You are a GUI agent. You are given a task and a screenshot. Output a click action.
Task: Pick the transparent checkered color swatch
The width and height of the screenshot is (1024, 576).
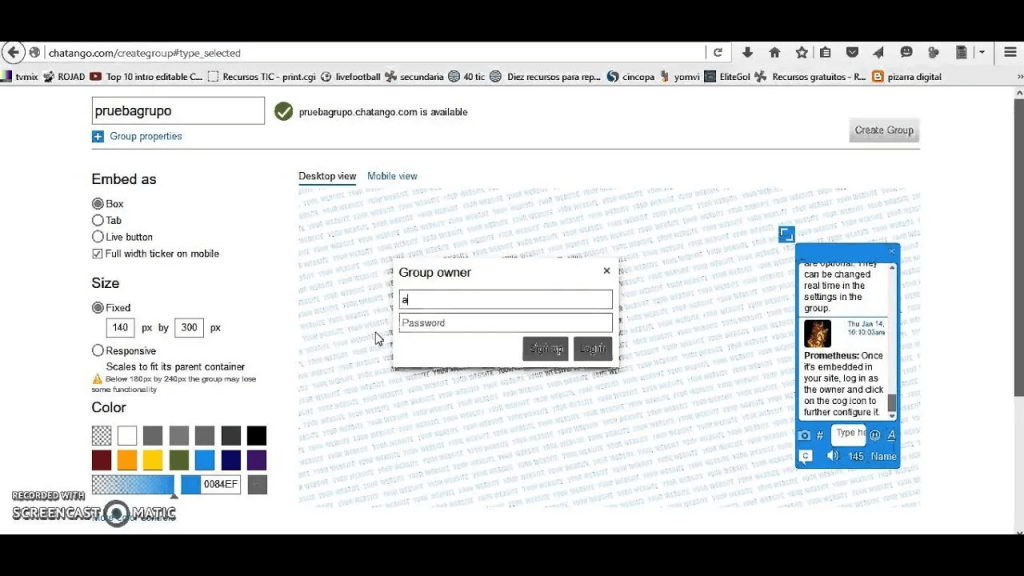click(x=101, y=436)
